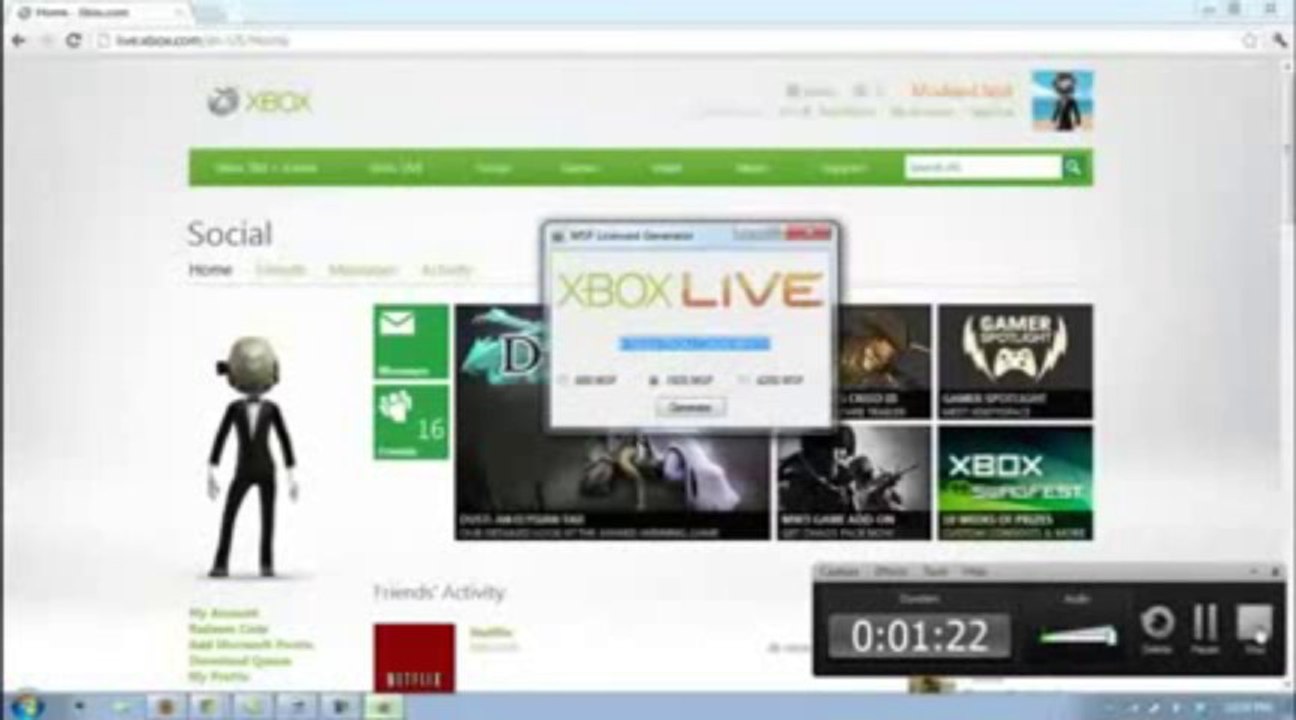The width and height of the screenshot is (1296, 720).
Task: Click the suited avatar figure
Action: (x=252, y=457)
